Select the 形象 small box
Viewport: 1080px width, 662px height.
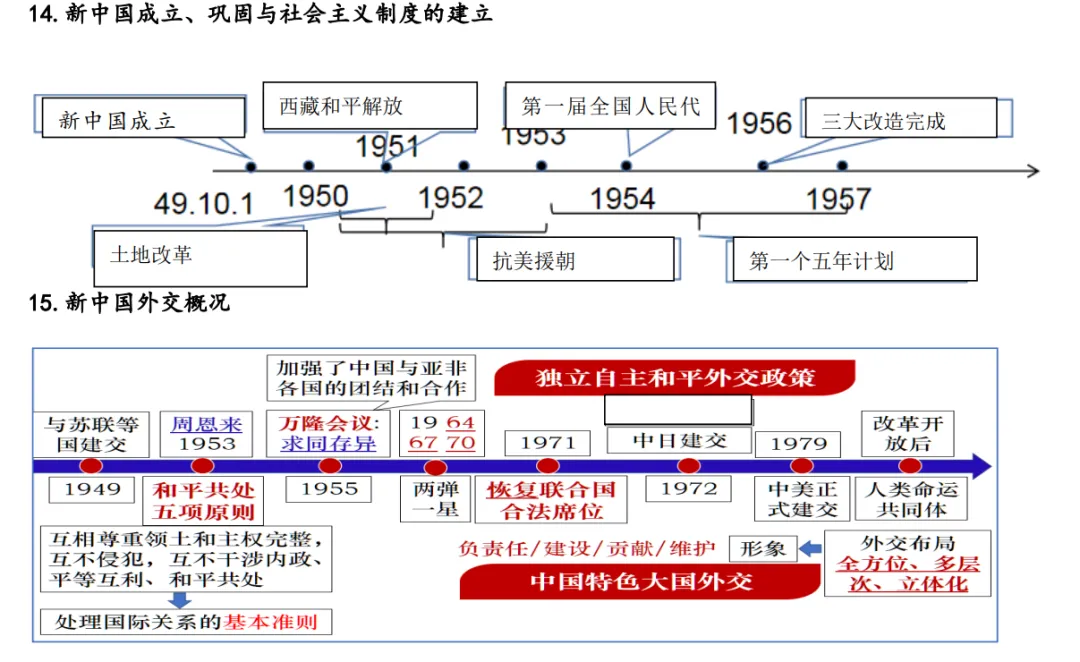click(x=764, y=548)
